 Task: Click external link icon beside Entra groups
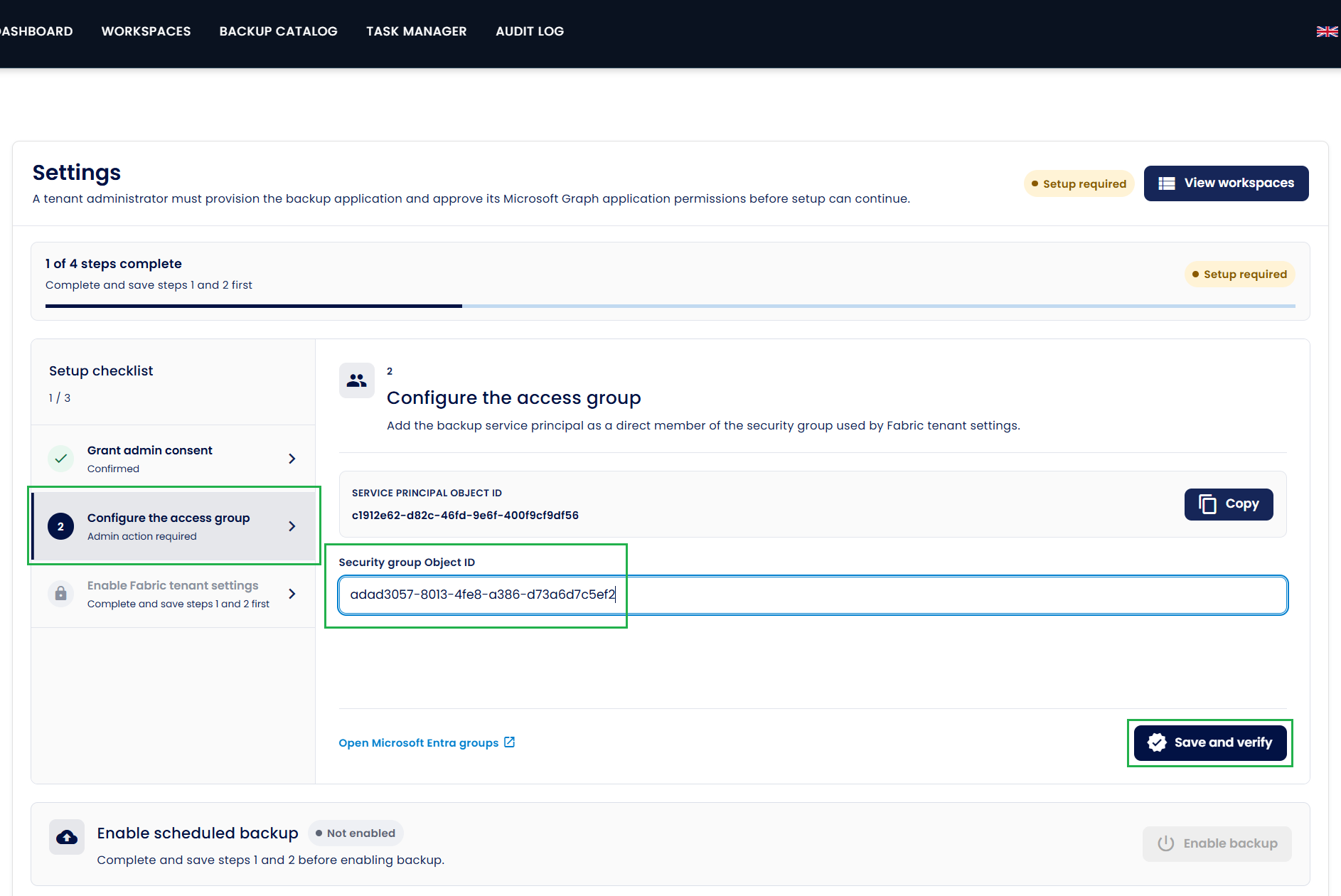tap(509, 742)
